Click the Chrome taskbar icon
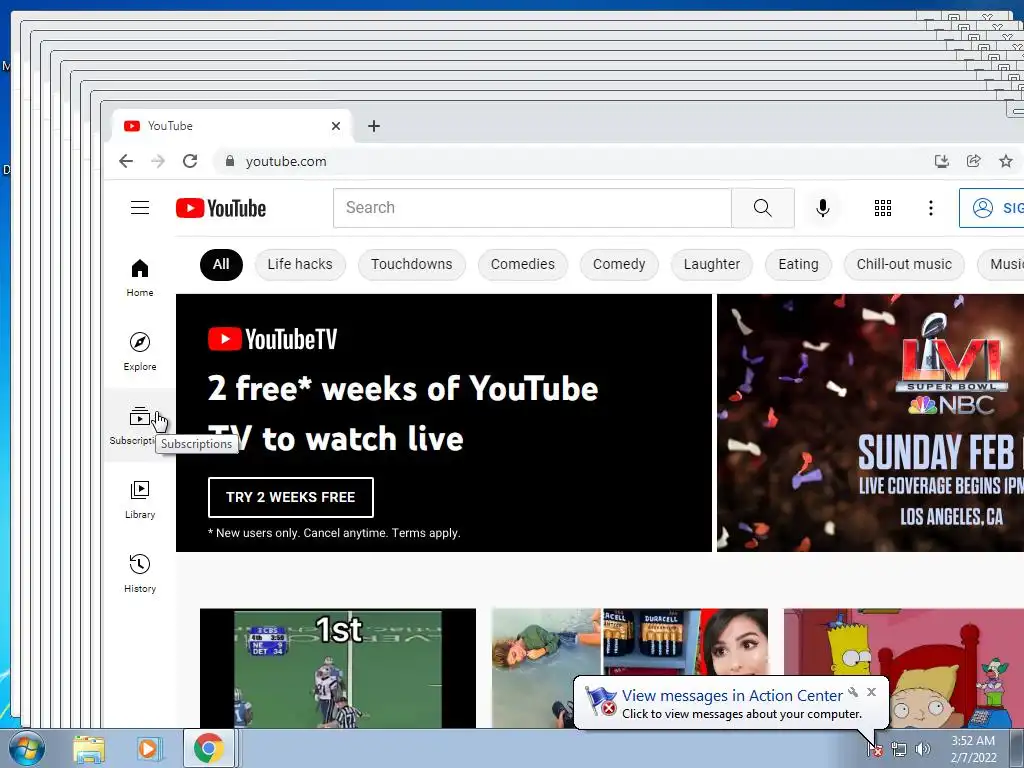 tap(208, 748)
